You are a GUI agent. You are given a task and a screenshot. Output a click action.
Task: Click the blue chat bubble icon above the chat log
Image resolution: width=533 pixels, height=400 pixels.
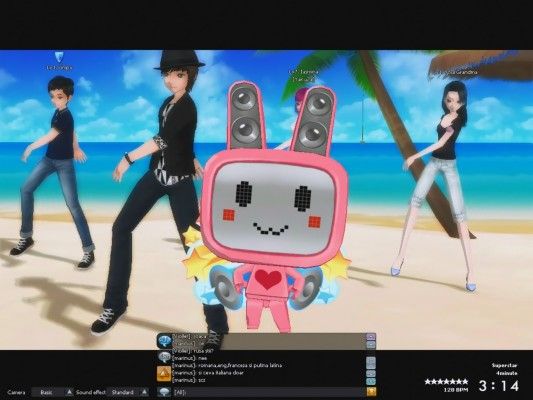(165, 341)
